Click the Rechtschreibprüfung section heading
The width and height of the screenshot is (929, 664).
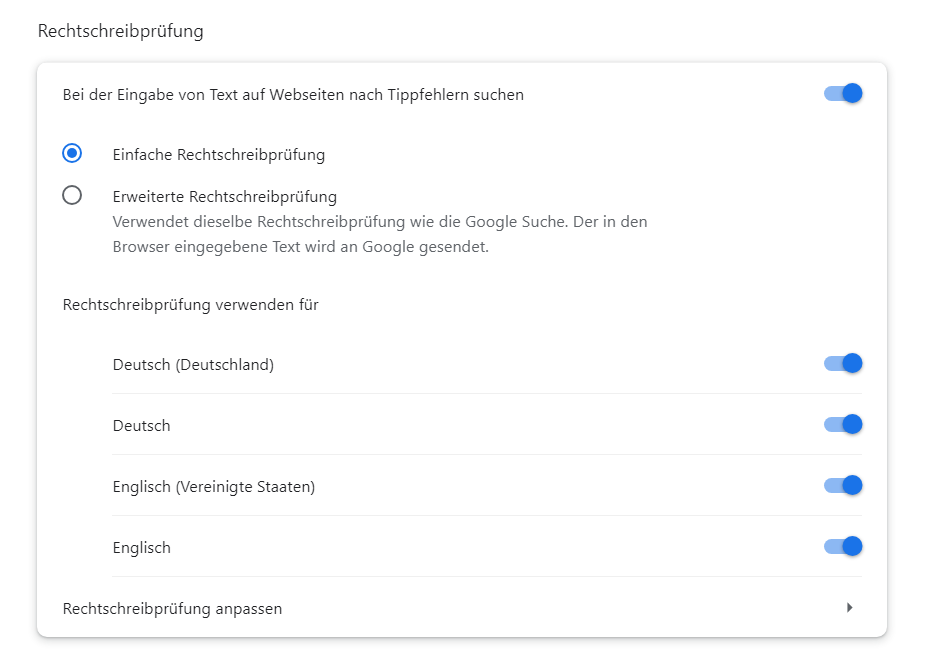point(121,31)
